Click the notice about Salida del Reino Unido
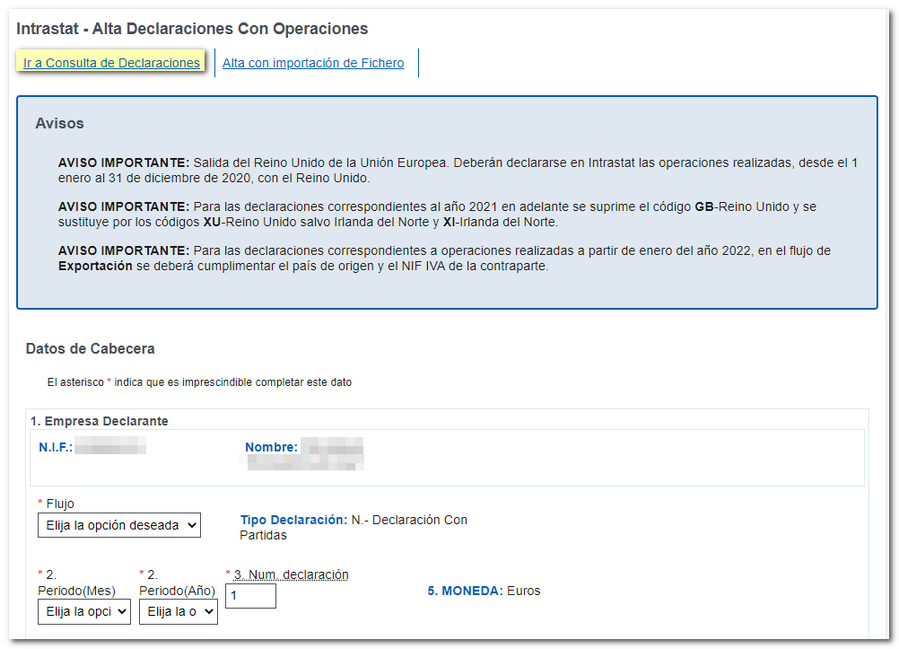Viewport: 899px width, 649px height. tap(457, 170)
